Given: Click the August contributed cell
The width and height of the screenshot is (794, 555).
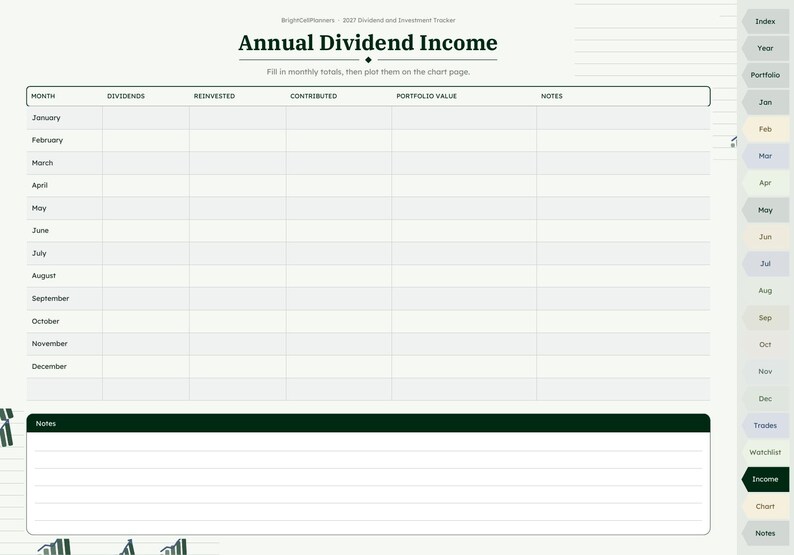Looking at the screenshot, I should coord(339,276).
